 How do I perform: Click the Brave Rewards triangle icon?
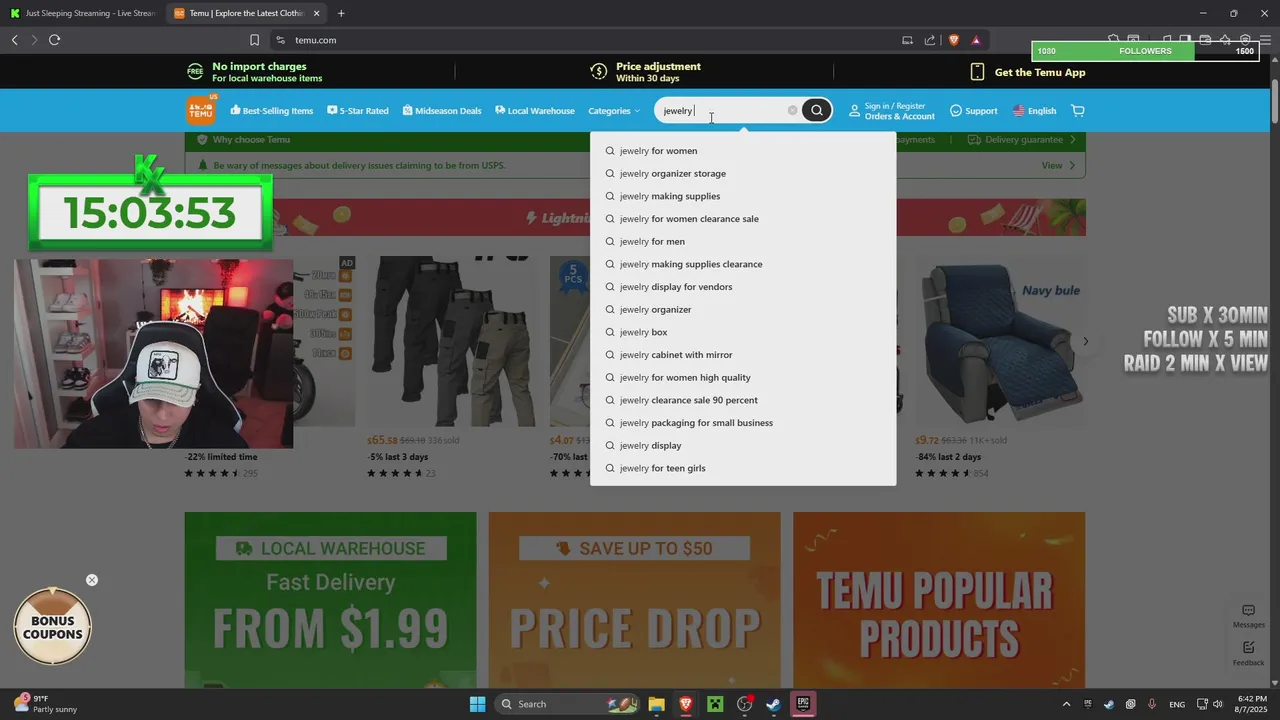(976, 40)
